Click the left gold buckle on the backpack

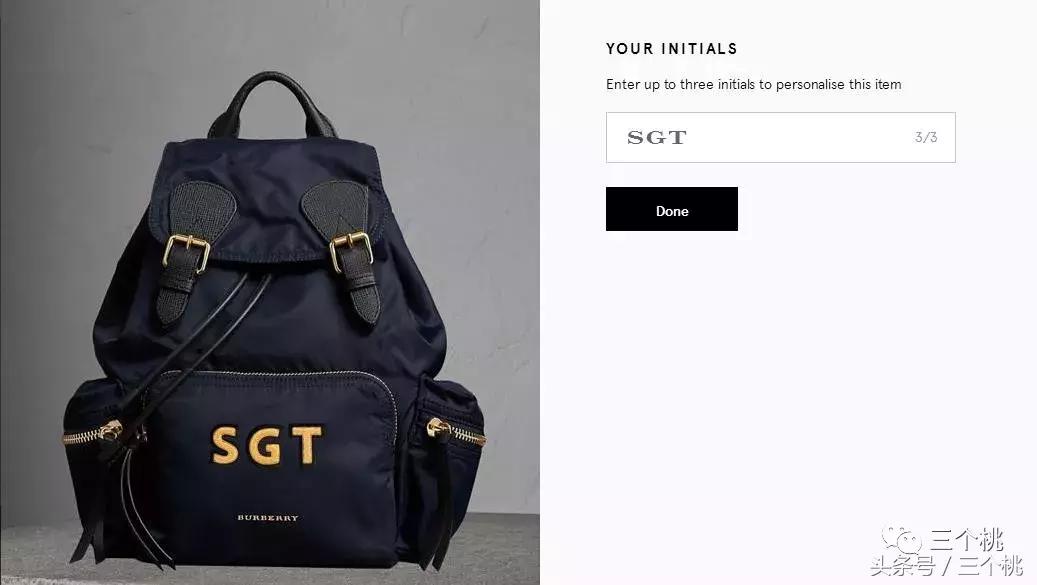click(186, 253)
